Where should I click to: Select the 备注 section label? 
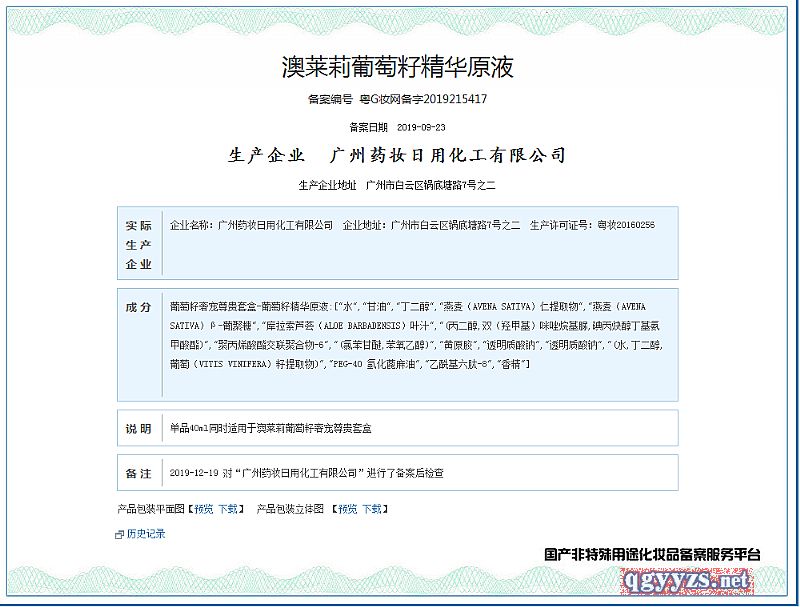(x=138, y=472)
